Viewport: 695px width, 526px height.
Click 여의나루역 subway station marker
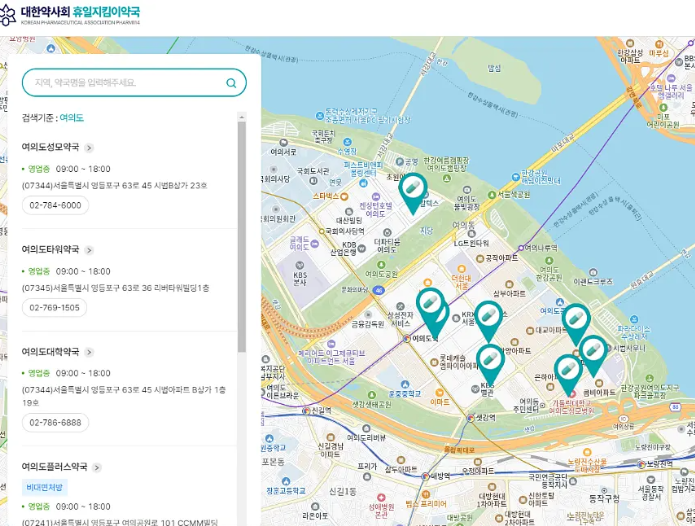pyautogui.click(x=521, y=248)
